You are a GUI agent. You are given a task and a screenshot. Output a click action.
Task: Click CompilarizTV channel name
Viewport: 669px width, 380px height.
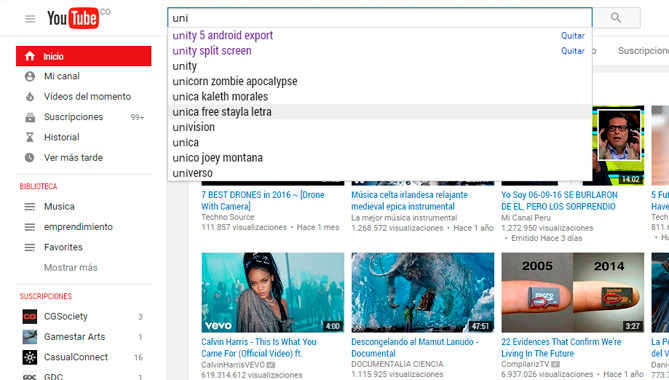point(525,364)
